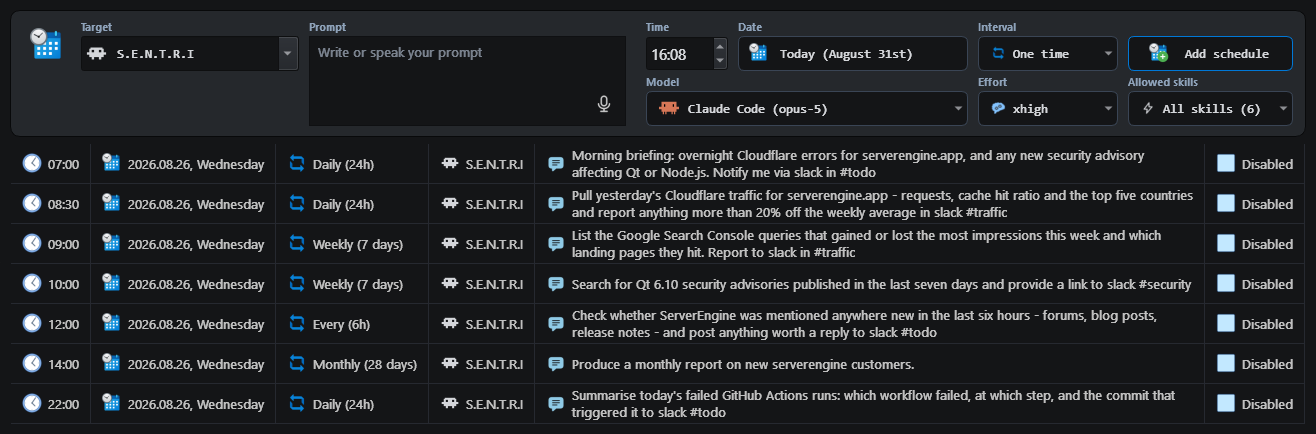Click the repeat icon for Daily (24h) at 07:00
1316x434 pixels.
tap(297, 163)
